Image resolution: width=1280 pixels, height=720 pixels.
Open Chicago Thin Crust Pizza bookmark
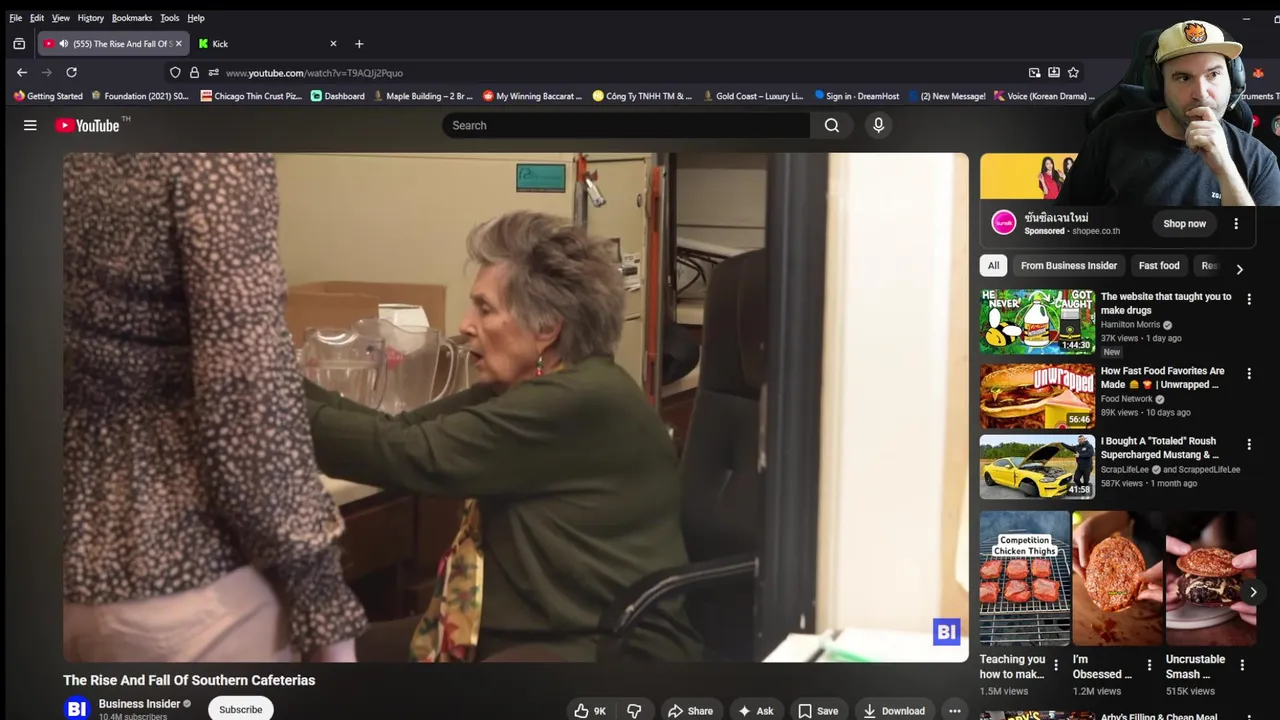pyautogui.click(x=251, y=96)
